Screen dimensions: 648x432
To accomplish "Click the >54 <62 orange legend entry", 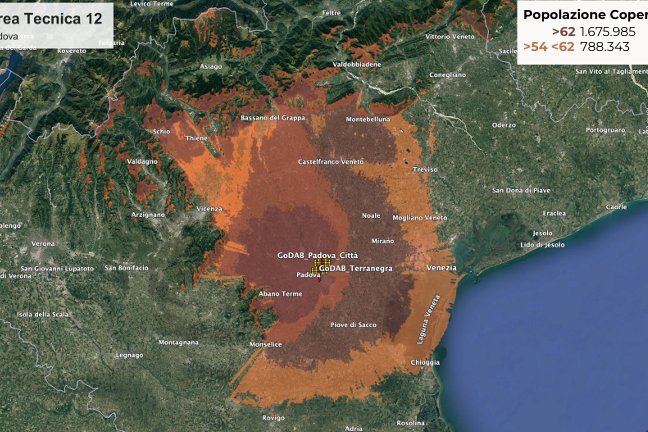I will (x=548, y=46).
